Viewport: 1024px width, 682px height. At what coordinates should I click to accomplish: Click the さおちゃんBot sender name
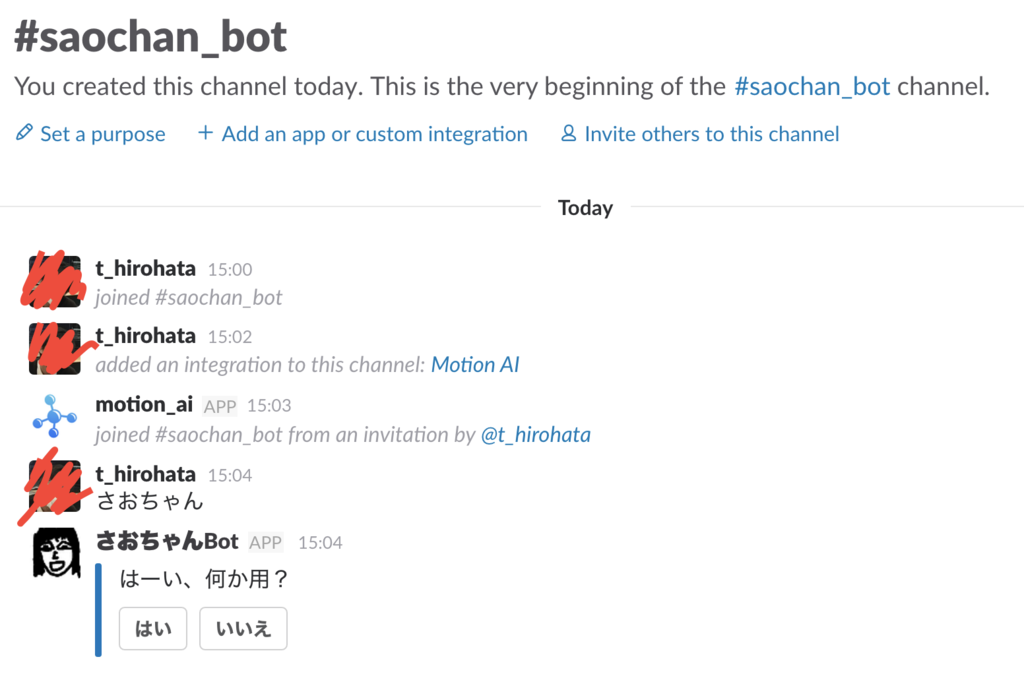(x=167, y=542)
